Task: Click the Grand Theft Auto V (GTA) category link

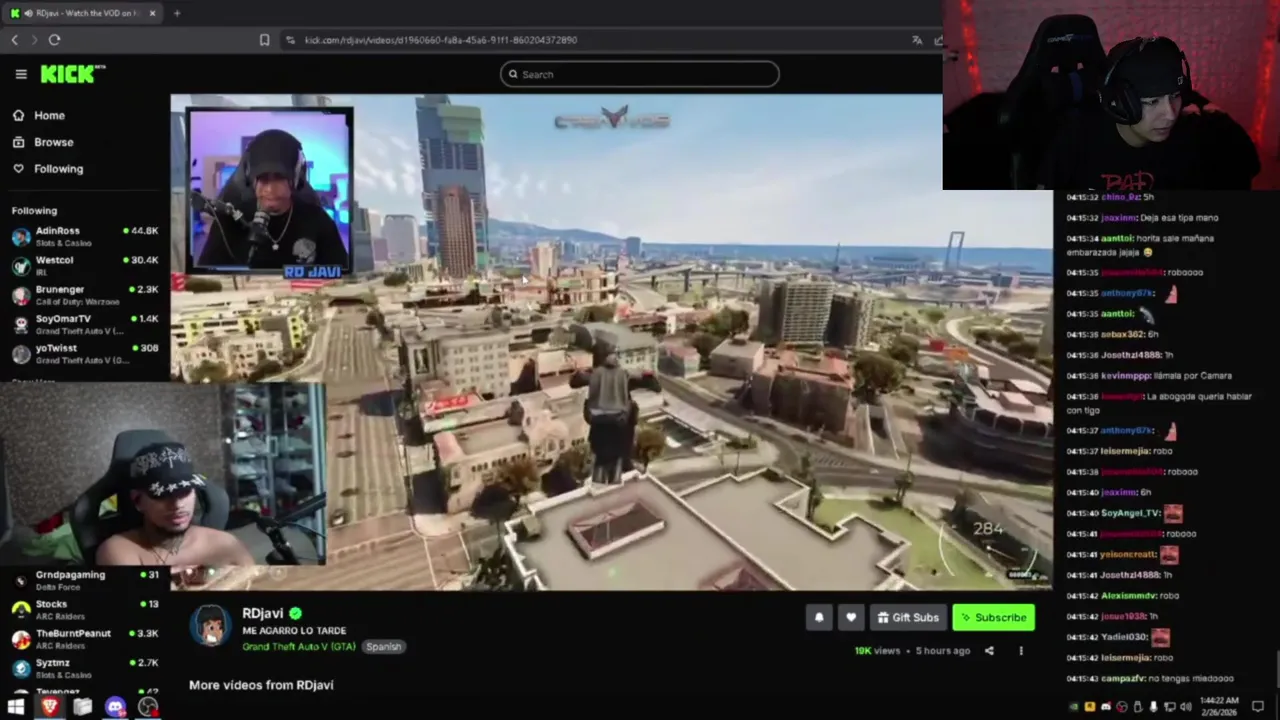Action: [x=299, y=647]
